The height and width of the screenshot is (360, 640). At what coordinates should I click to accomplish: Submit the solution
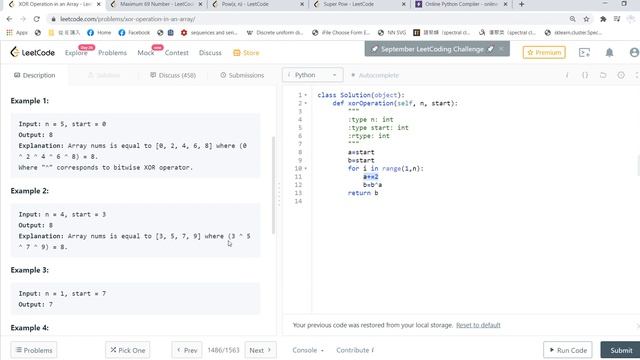pyautogui.click(x=621, y=350)
